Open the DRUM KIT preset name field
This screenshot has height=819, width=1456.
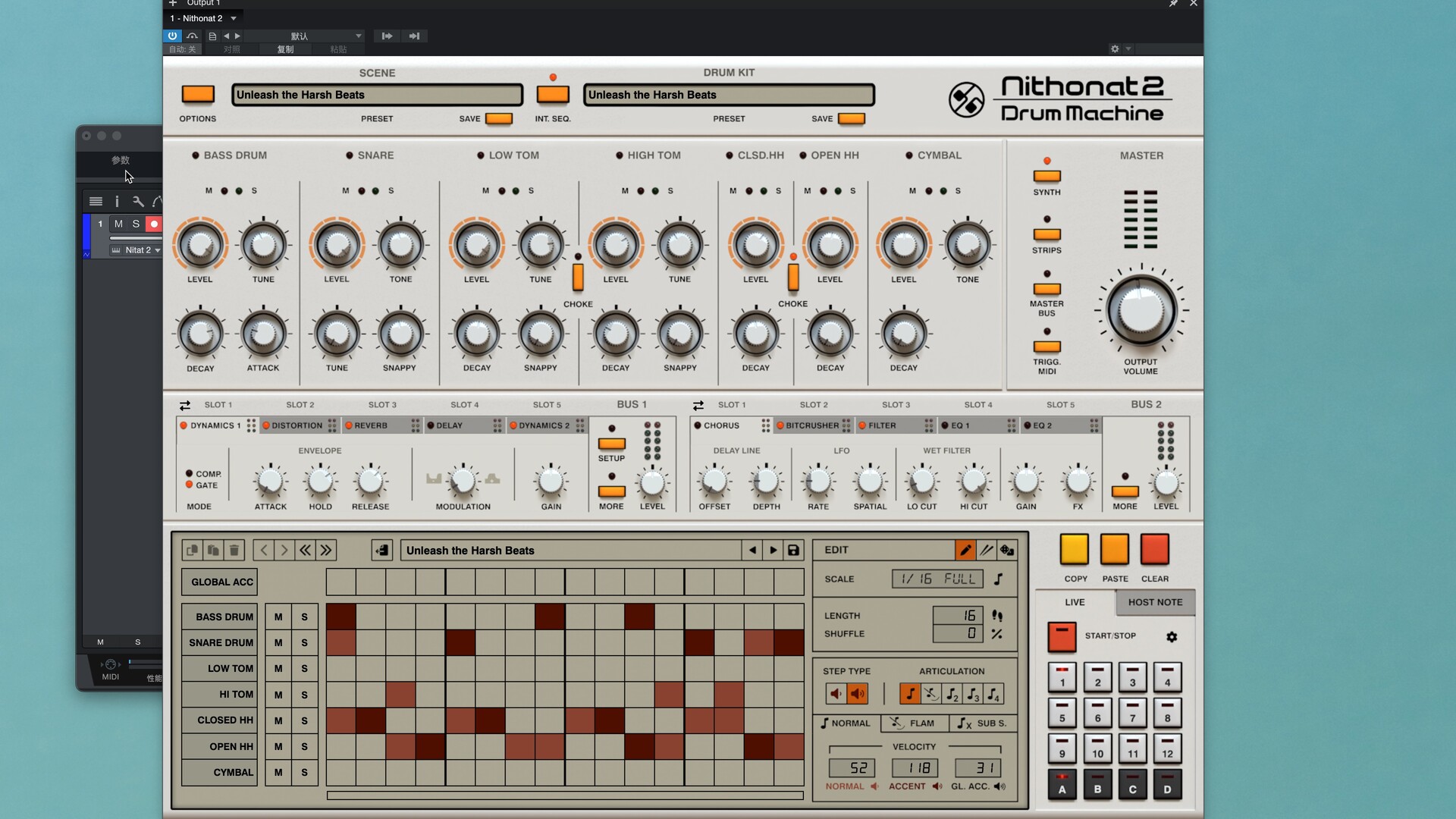point(729,95)
